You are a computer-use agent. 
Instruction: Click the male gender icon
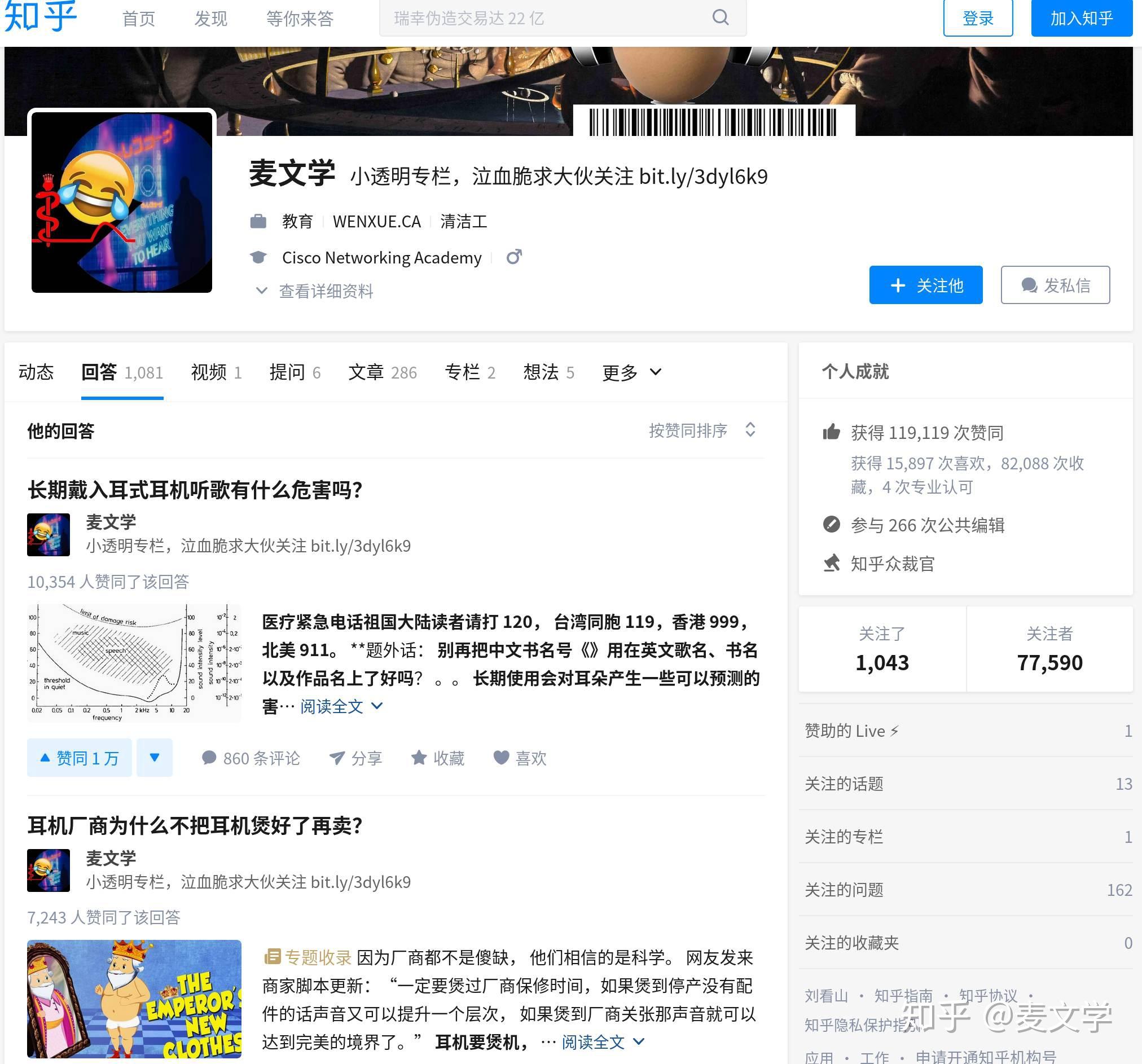click(513, 257)
